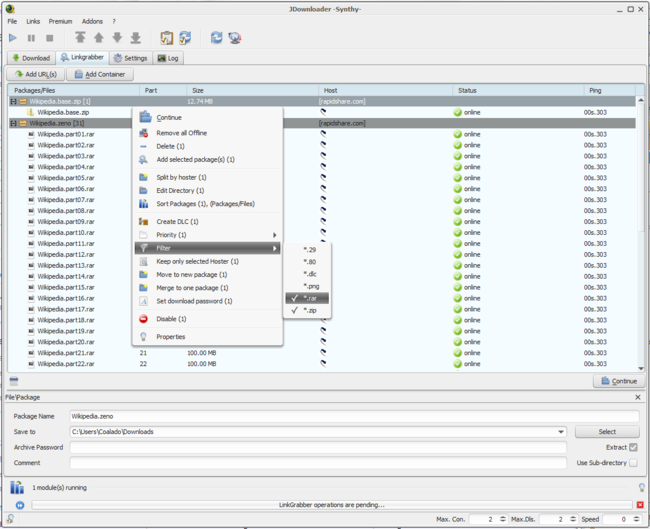Image resolution: width=650 pixels, height=529 pixels.
Task: Select the Linkgrabber tab
Action: (x=82, y=58)
